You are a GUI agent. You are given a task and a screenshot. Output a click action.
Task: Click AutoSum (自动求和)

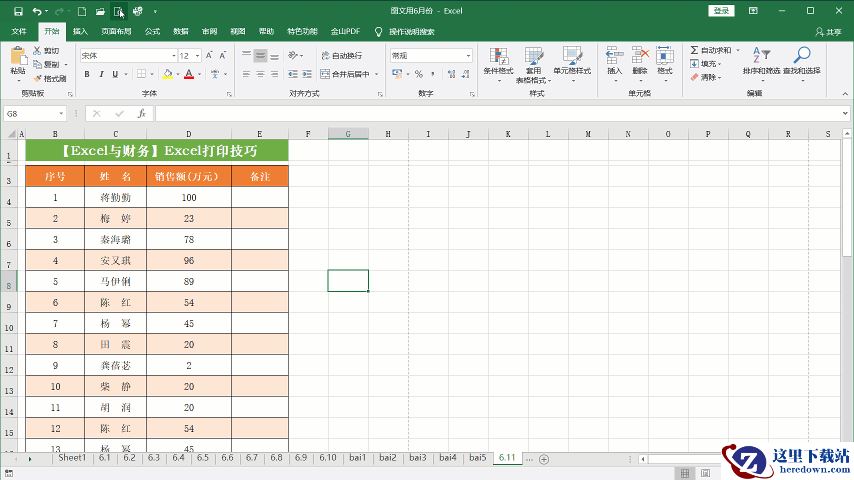(x=712, y=50)
